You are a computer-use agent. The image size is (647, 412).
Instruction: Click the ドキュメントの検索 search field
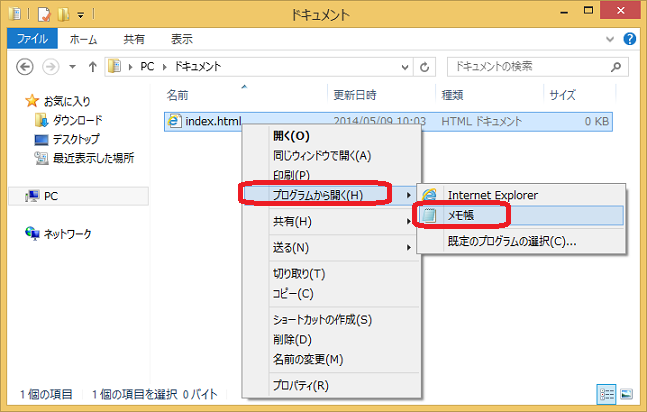525,67
